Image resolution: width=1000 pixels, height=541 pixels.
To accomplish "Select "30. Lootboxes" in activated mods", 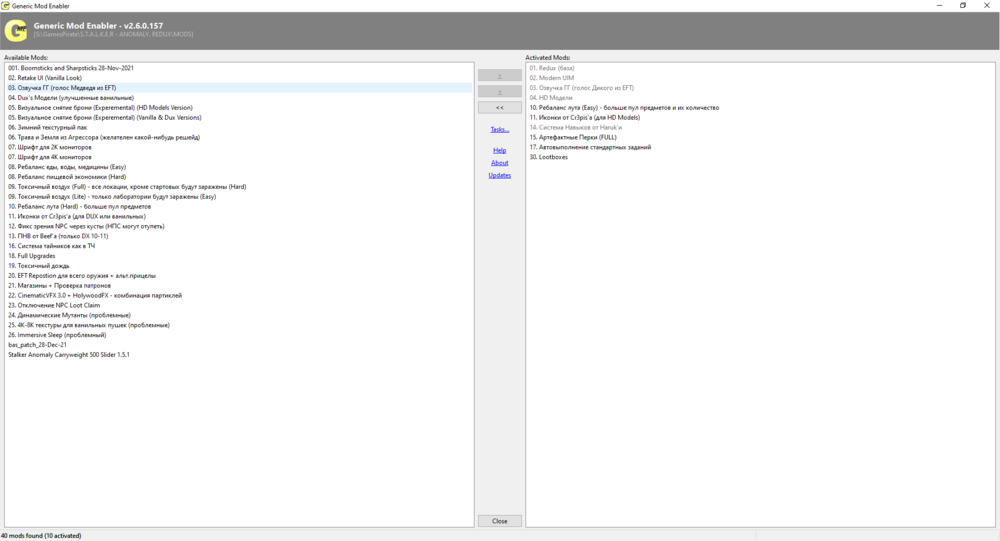I will pos(548,157).
